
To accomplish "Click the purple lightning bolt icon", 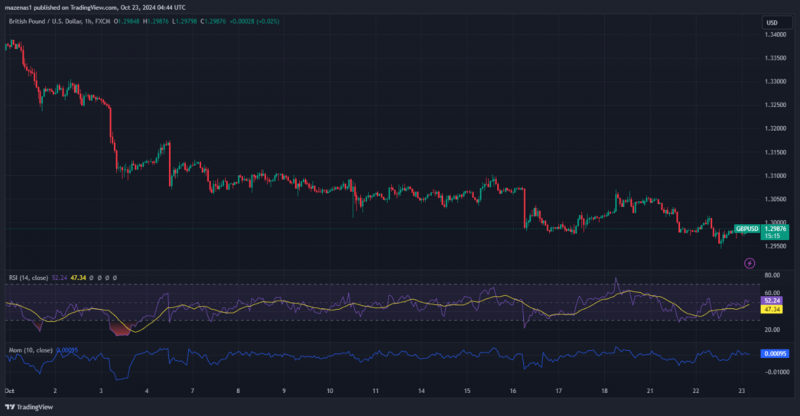I will [749, 263].
